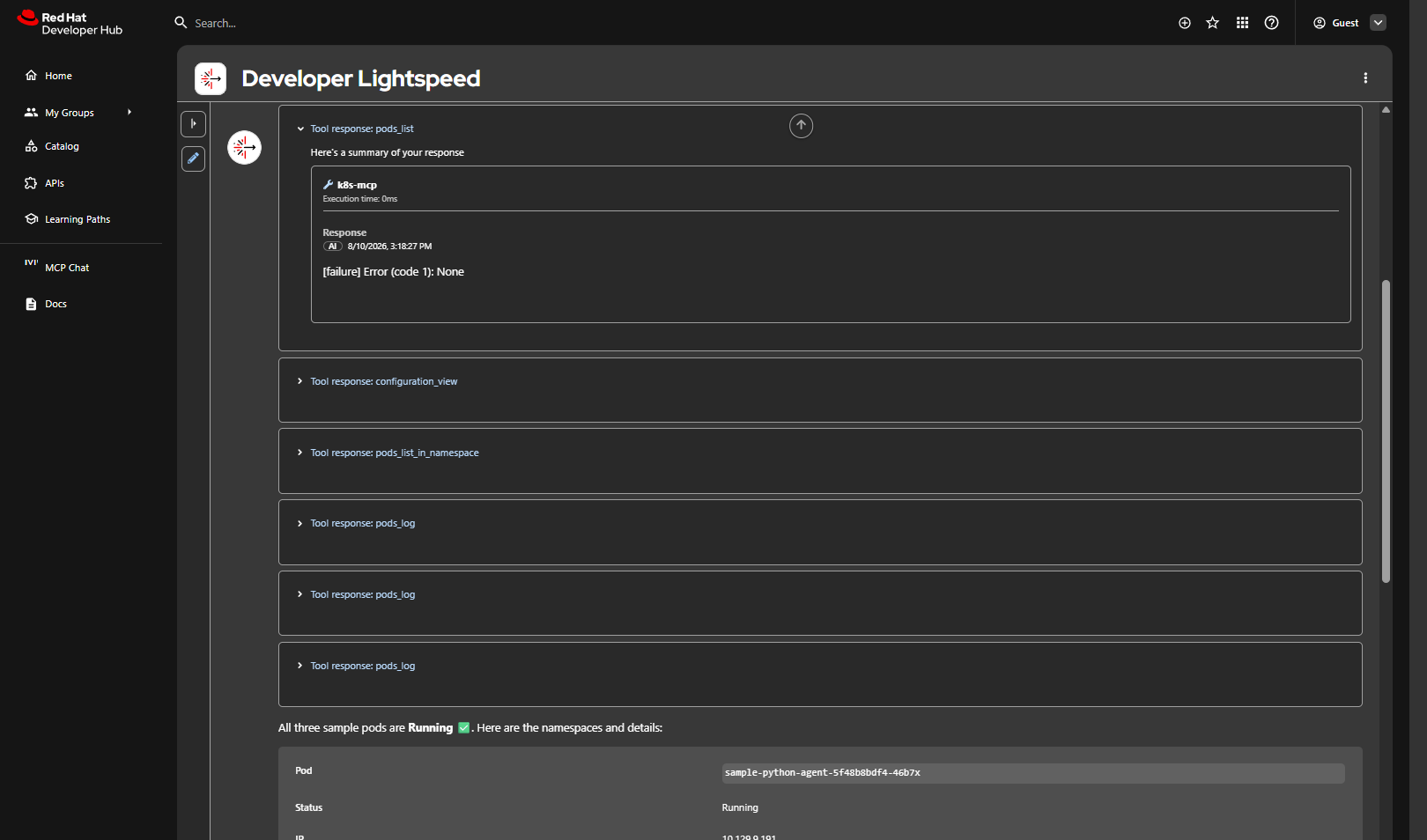Click the My Groups people icon
Viewport: 1427px width, 840px height.
tap(31, 113)
